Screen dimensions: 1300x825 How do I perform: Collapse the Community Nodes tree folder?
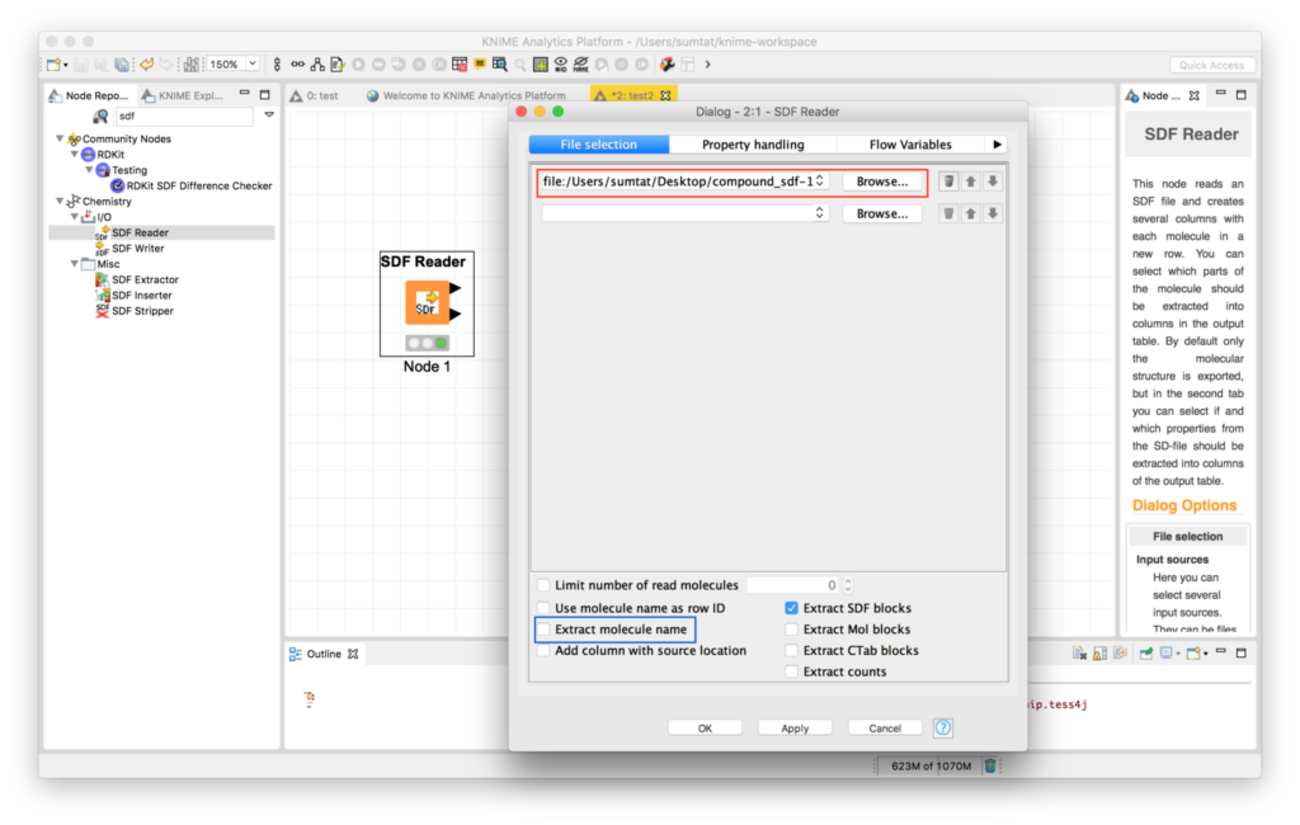60,139
